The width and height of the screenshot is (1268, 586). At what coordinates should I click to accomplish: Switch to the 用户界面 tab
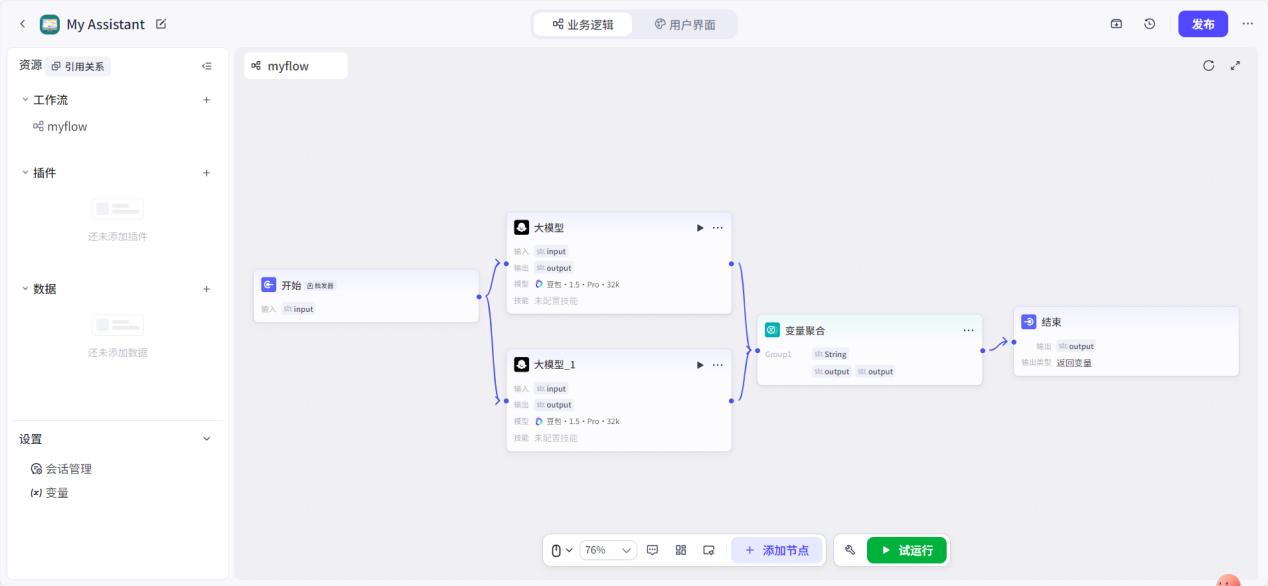click(x=685, y=24)
